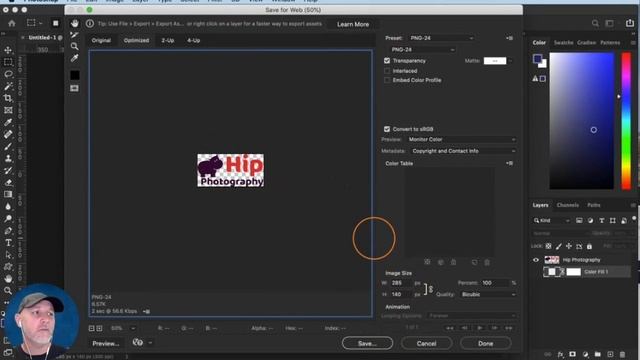Toggle the Transparency checkbox
The width and height of the screenshot is (640, 360).
[x=387, y=61]
